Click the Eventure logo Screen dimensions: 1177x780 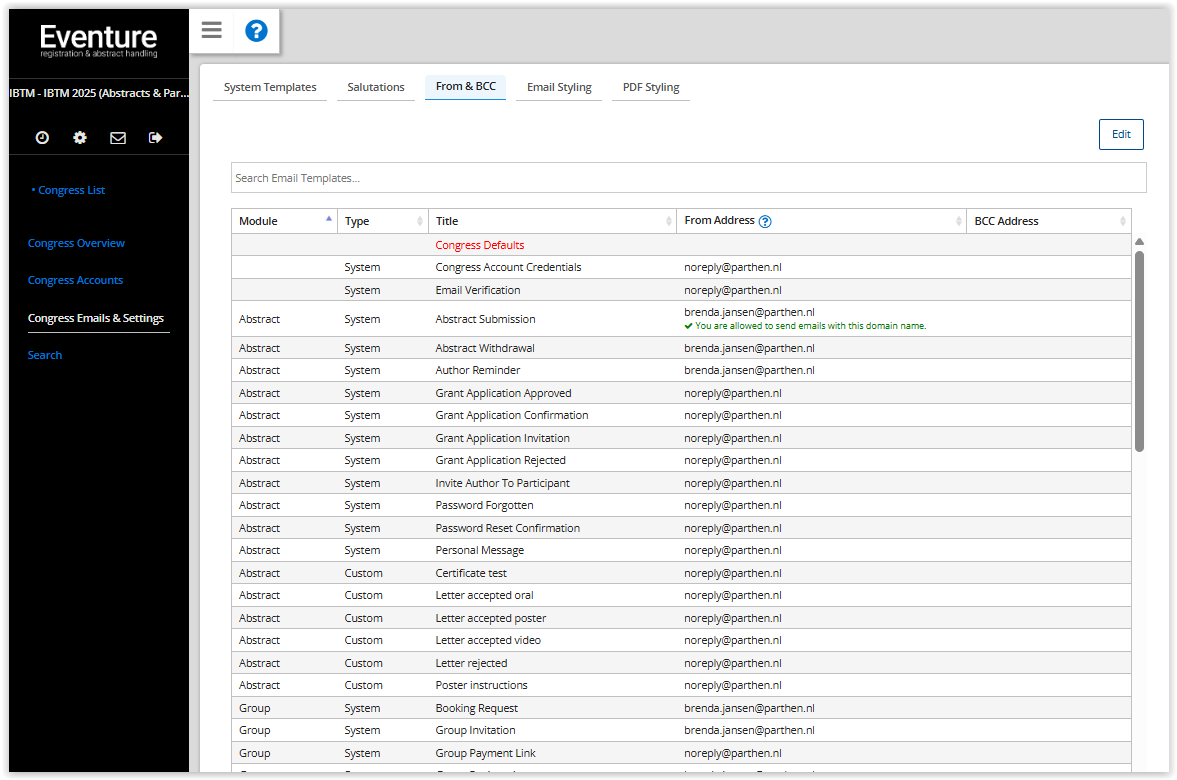(98, 41)
